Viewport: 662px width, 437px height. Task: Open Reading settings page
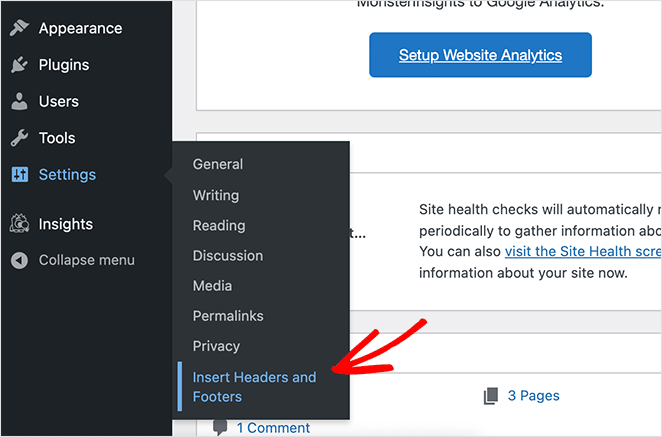pyautogui.click(x=219, y=225)
